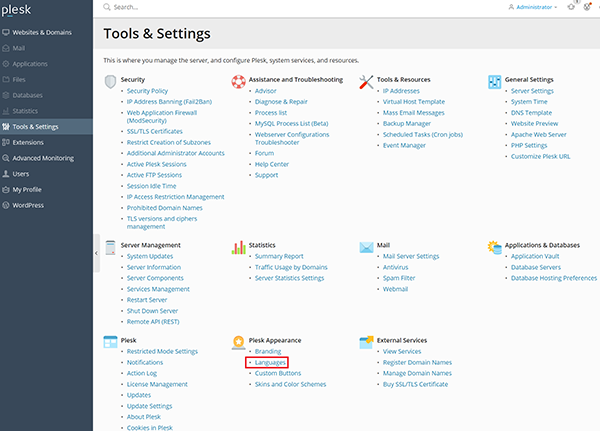Open the Summary Report link
The width and height of the screenshot is (600, 431).
coord(279,256)
